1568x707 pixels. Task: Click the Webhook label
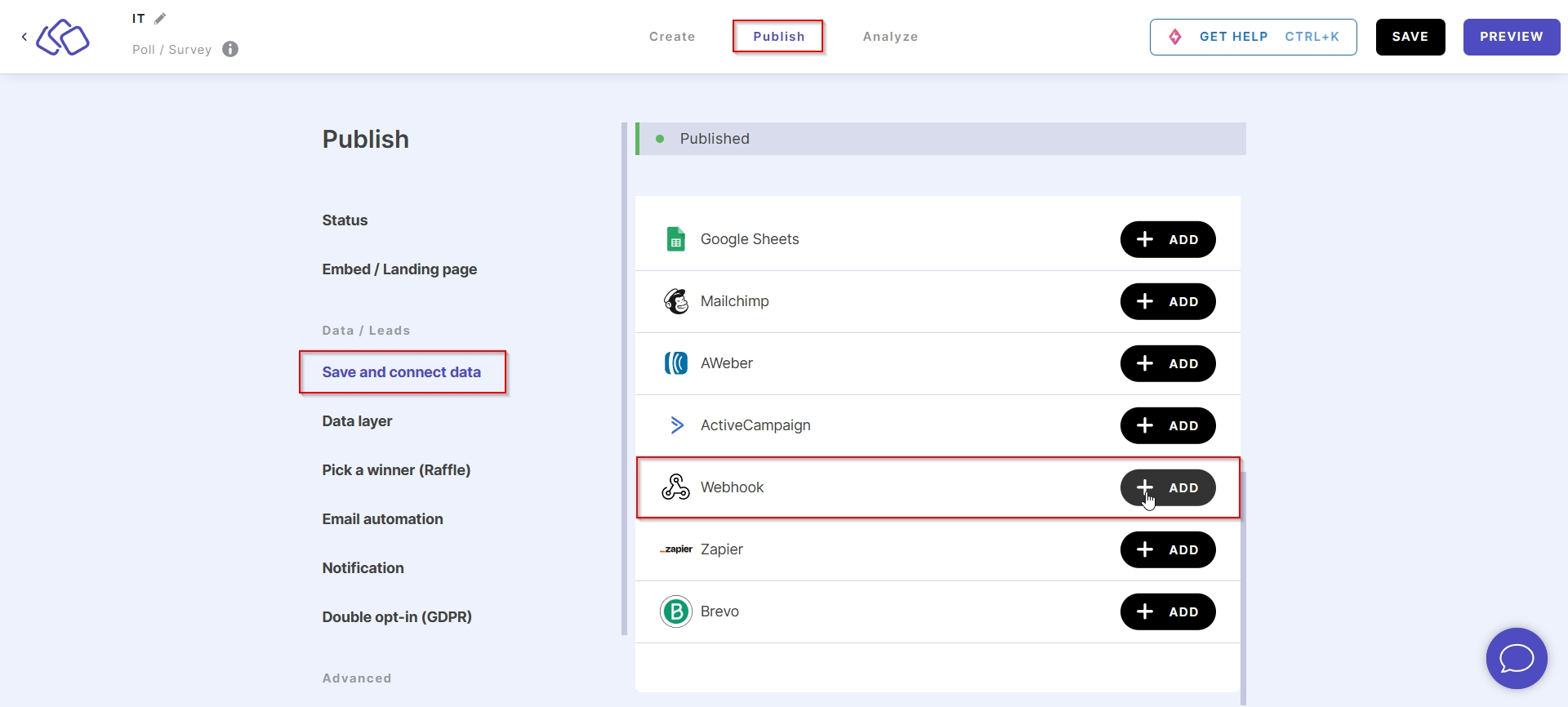(732, 487)
